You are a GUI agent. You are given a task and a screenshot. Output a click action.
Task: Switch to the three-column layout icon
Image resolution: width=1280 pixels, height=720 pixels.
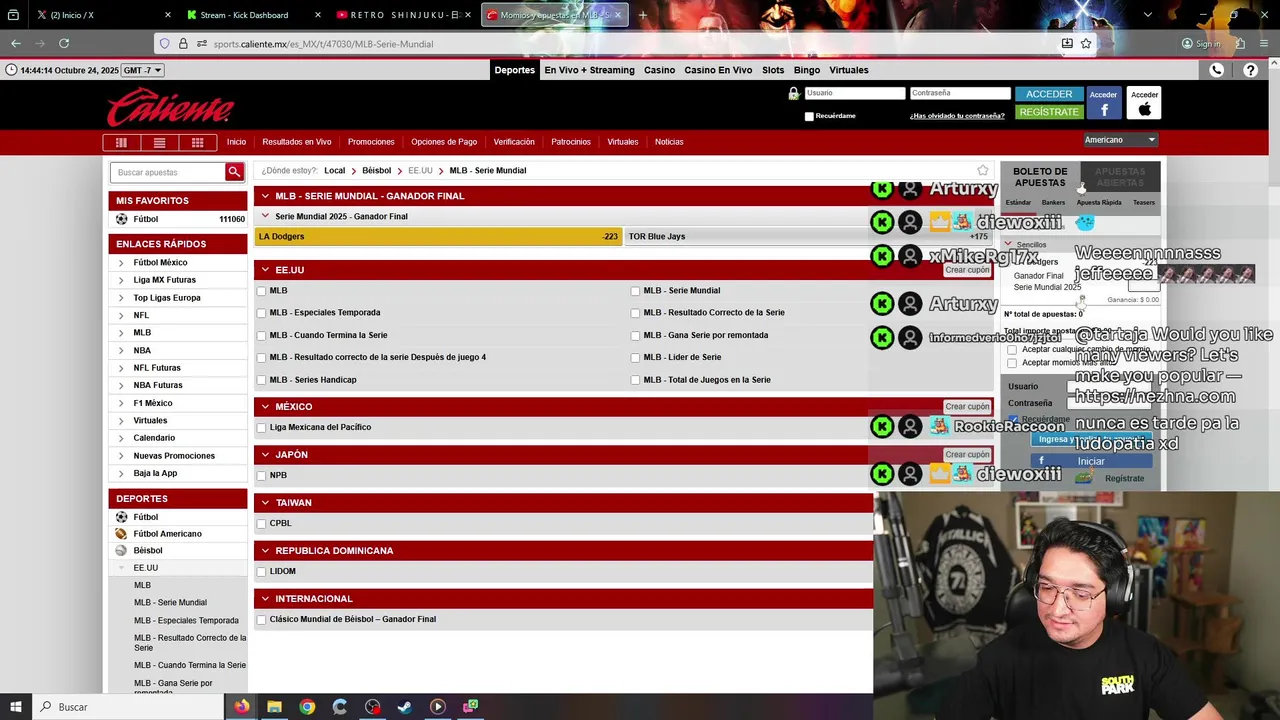coord(121,142)
